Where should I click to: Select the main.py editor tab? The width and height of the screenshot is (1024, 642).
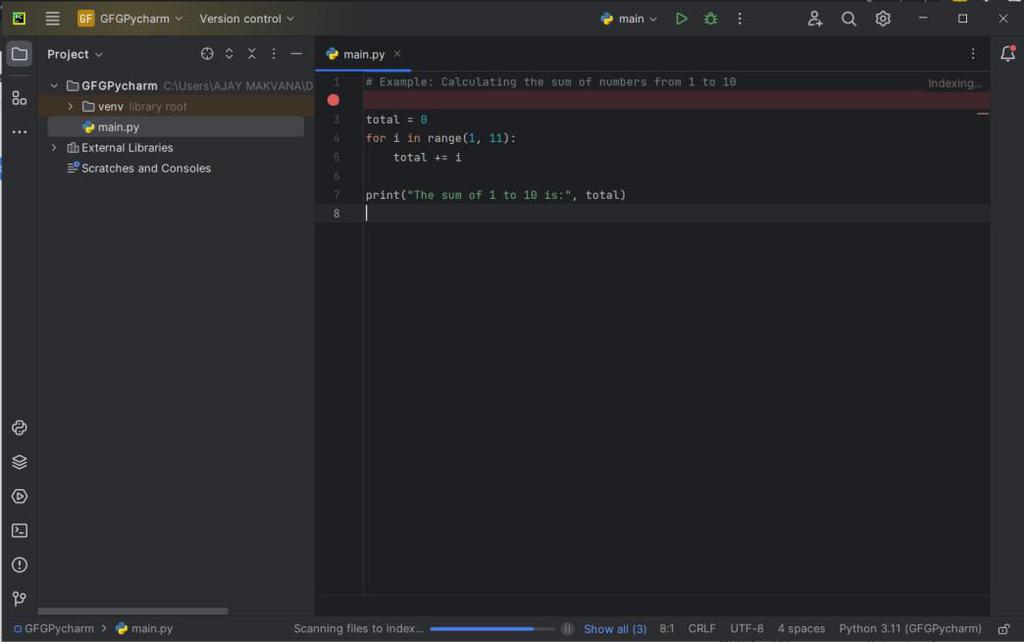tap(363, 54)
